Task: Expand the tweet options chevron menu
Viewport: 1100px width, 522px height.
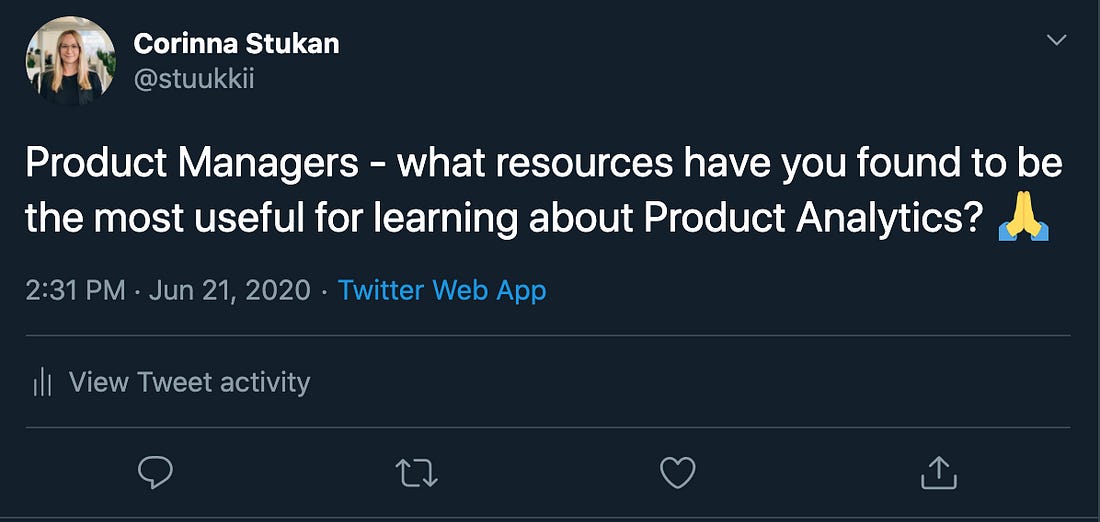Action: 1057,41
